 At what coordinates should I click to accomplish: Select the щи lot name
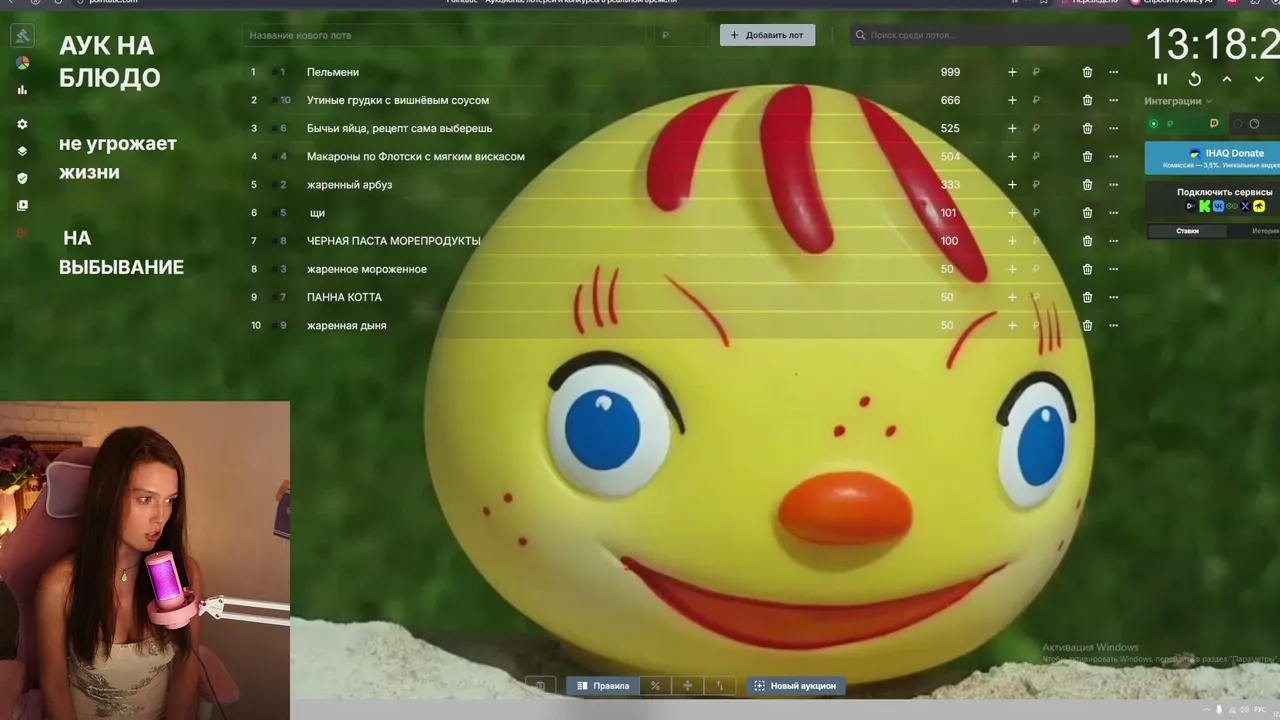point(317,213)
